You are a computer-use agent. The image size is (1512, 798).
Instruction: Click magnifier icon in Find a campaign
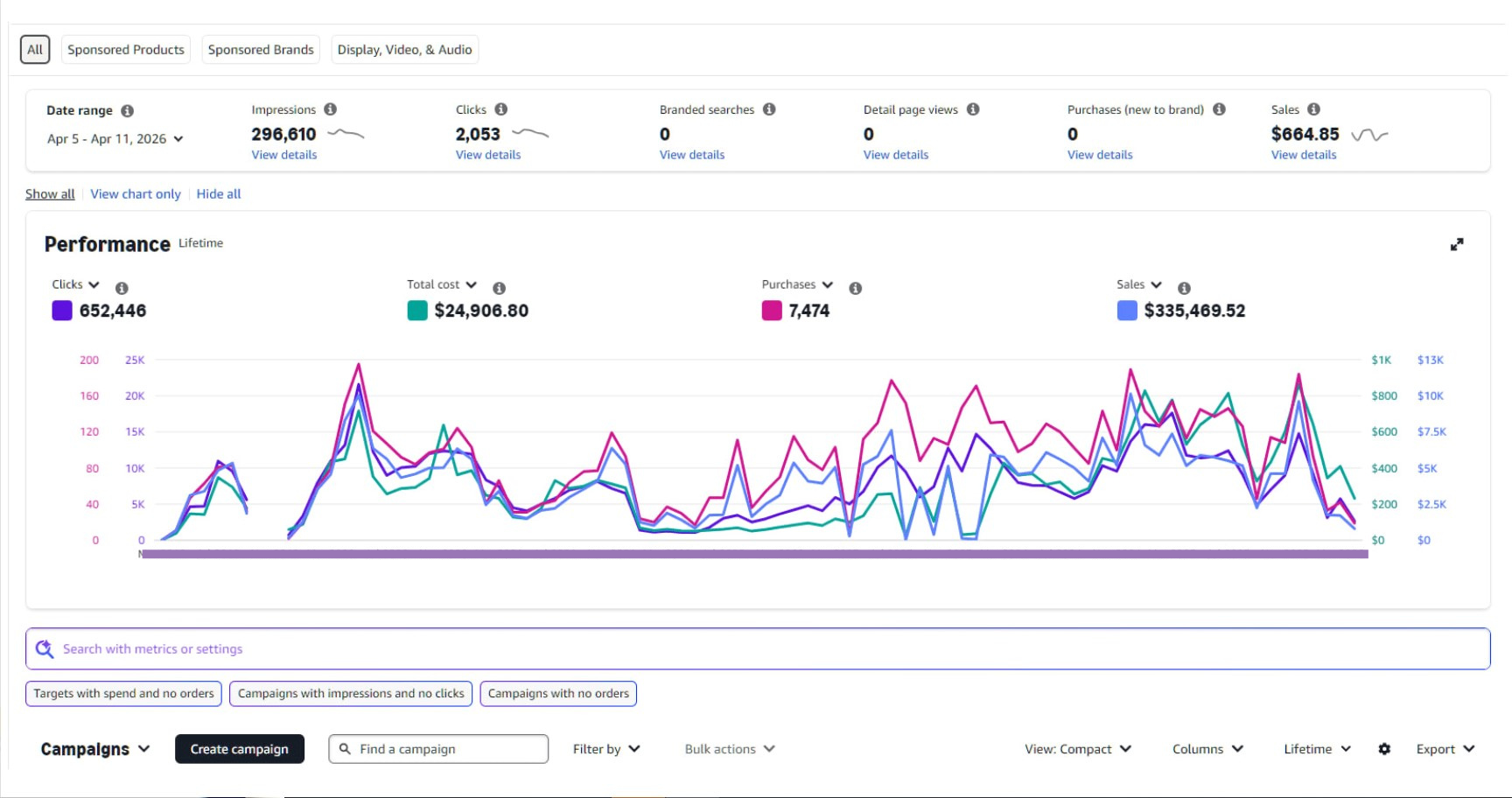(x=345, y=749)
